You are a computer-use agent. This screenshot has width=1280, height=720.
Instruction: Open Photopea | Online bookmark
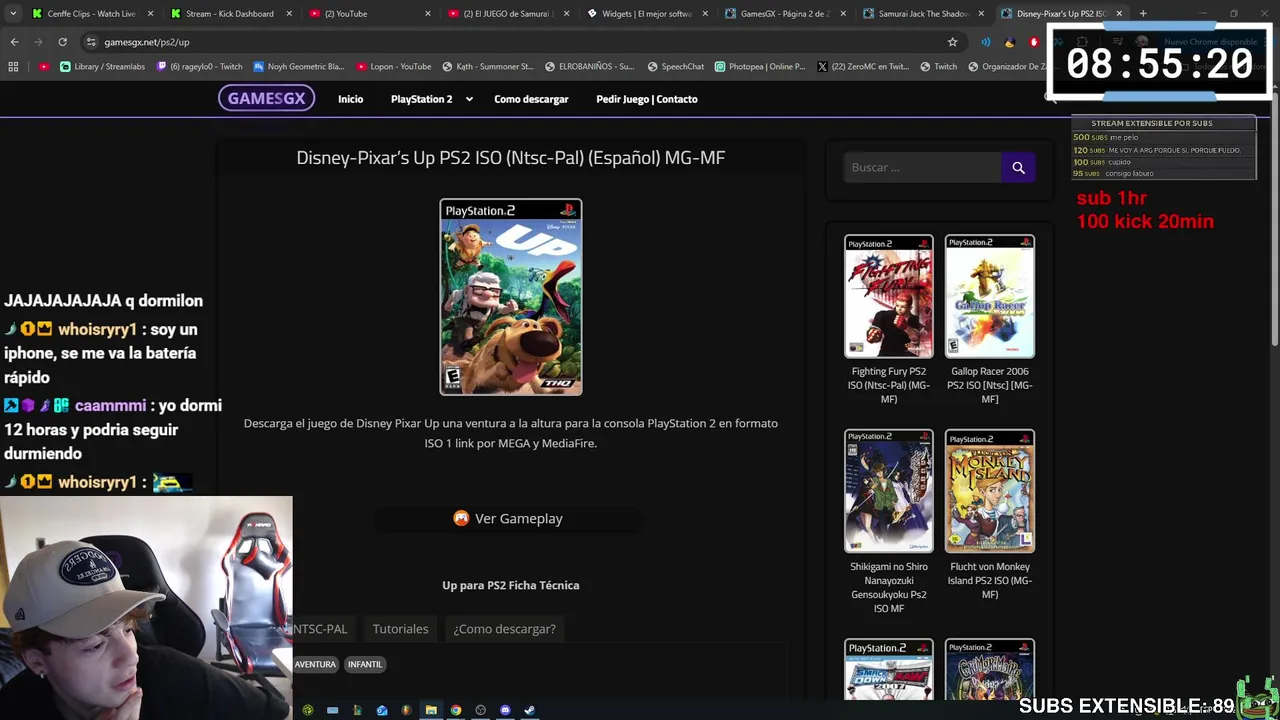click(x=760, y=66)
